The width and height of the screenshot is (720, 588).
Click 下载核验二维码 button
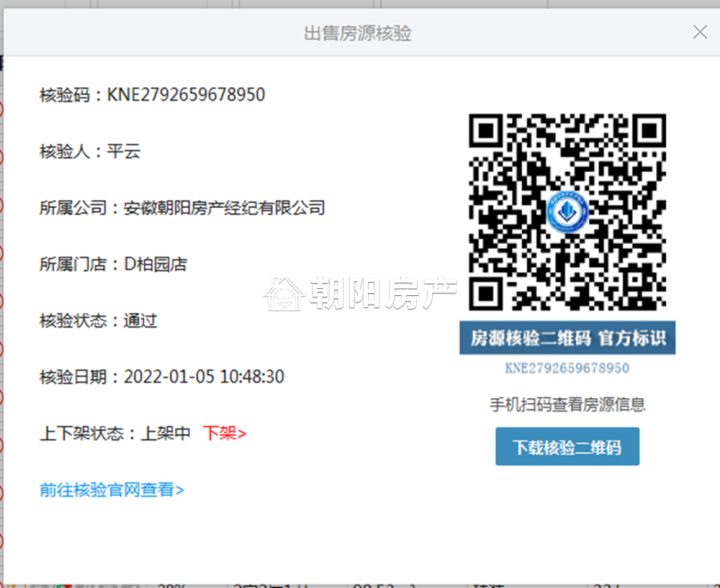567,447
